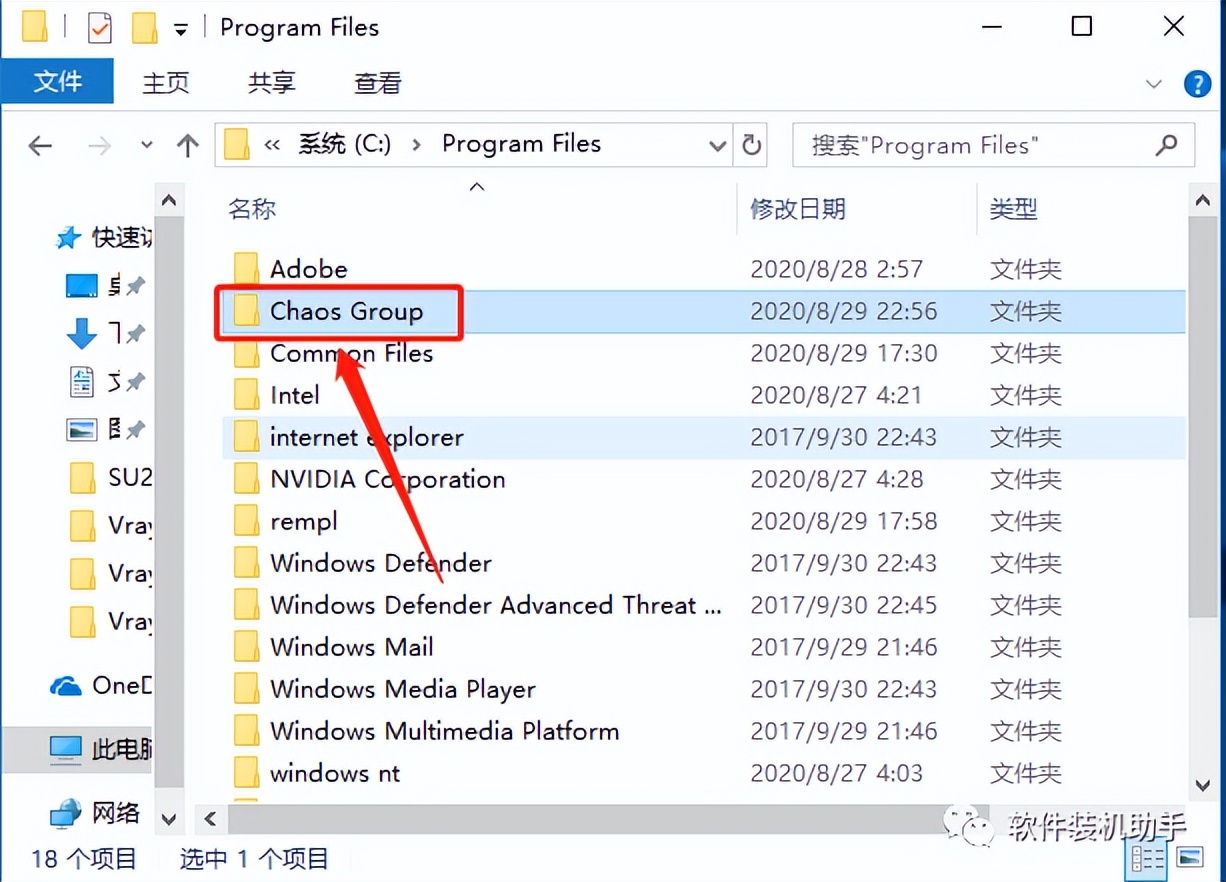Click the Forward navigation arrow
This screenshot has height=882, width=1226.
coord(99,146)
